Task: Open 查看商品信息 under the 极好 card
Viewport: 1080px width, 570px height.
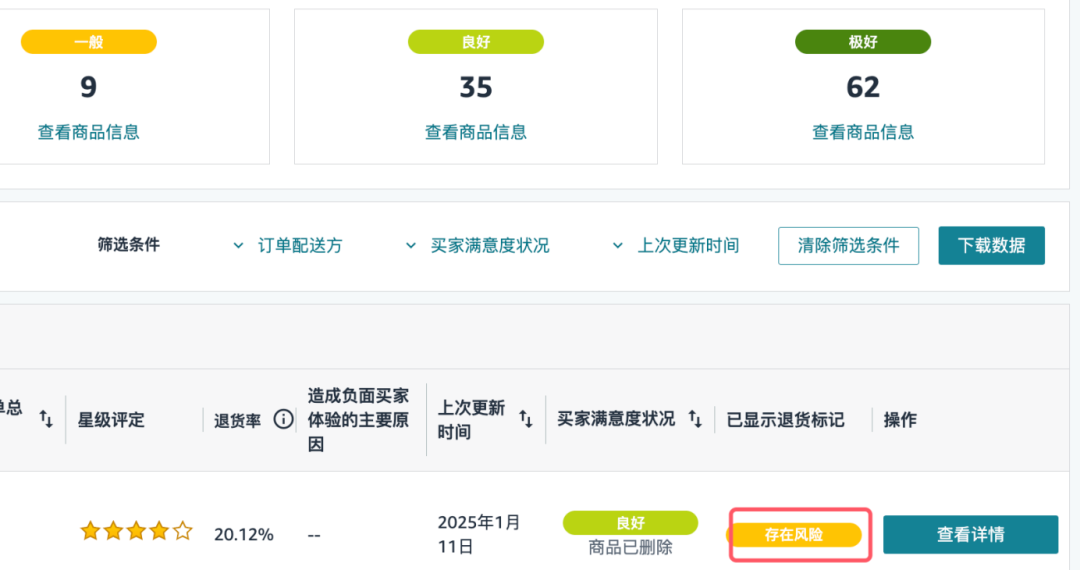Action: (863, 132)
